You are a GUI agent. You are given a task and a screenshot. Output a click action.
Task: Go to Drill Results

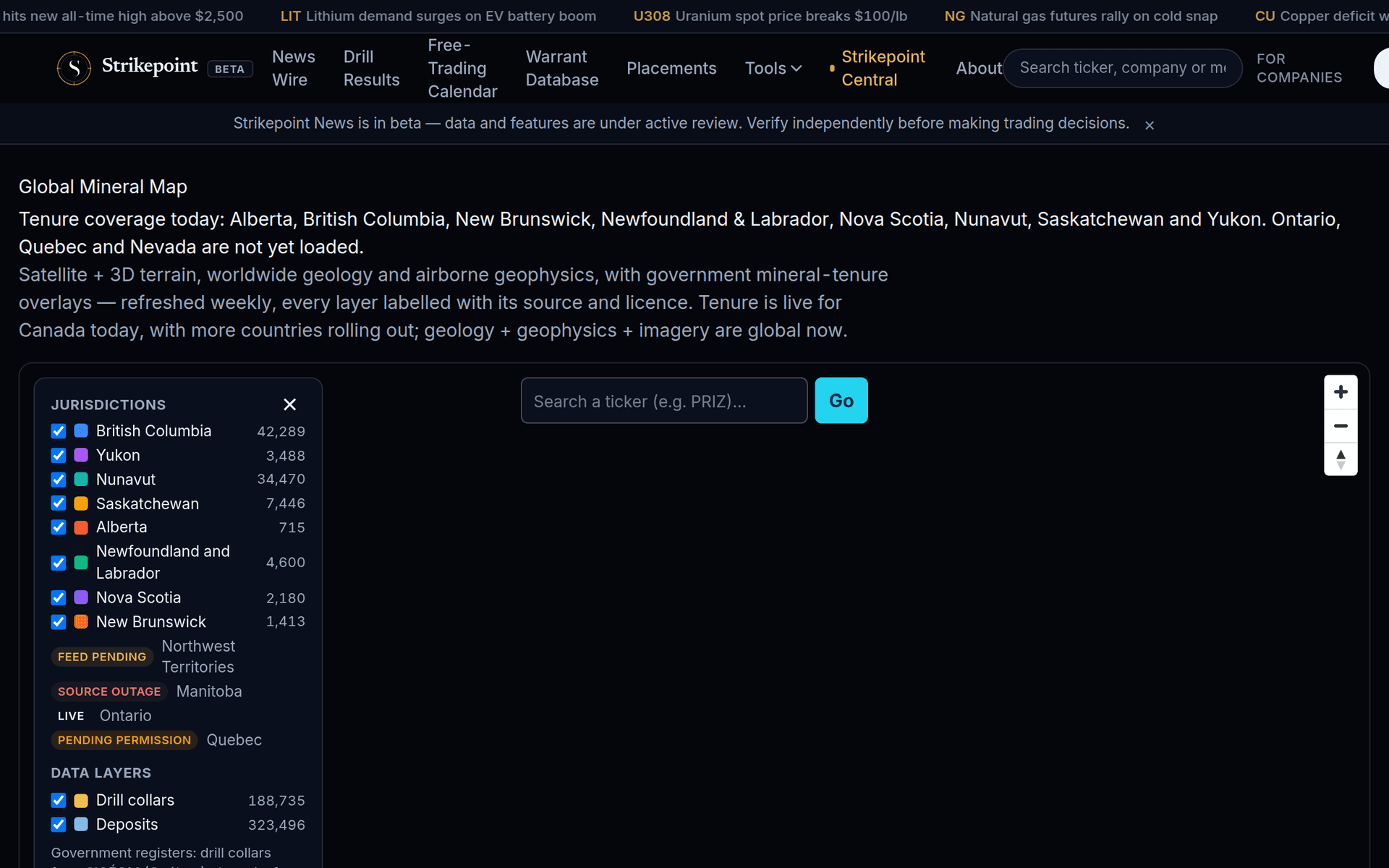(371, 68)
